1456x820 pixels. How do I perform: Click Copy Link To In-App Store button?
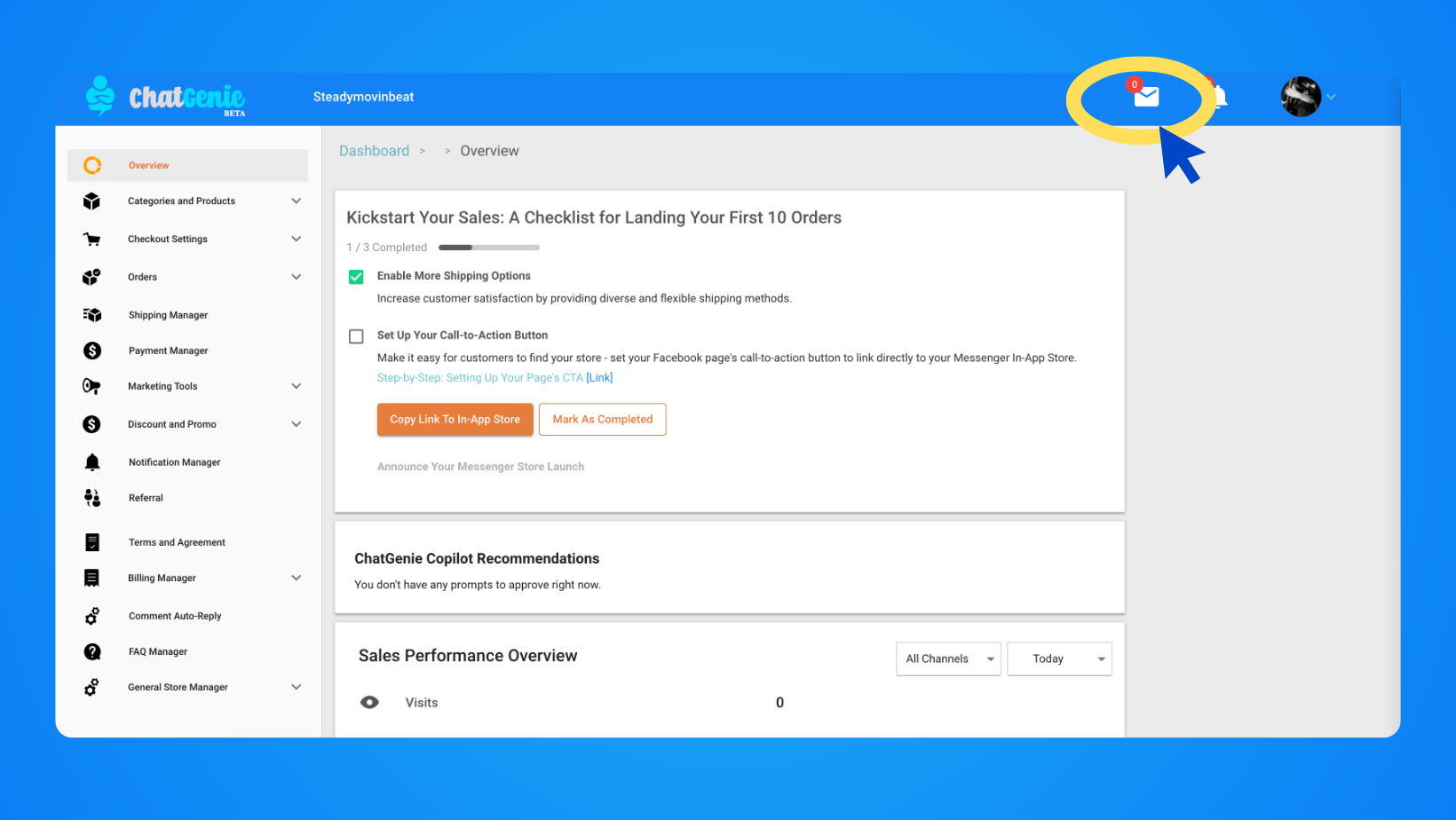pyautogui.click(x=455, y=420)
